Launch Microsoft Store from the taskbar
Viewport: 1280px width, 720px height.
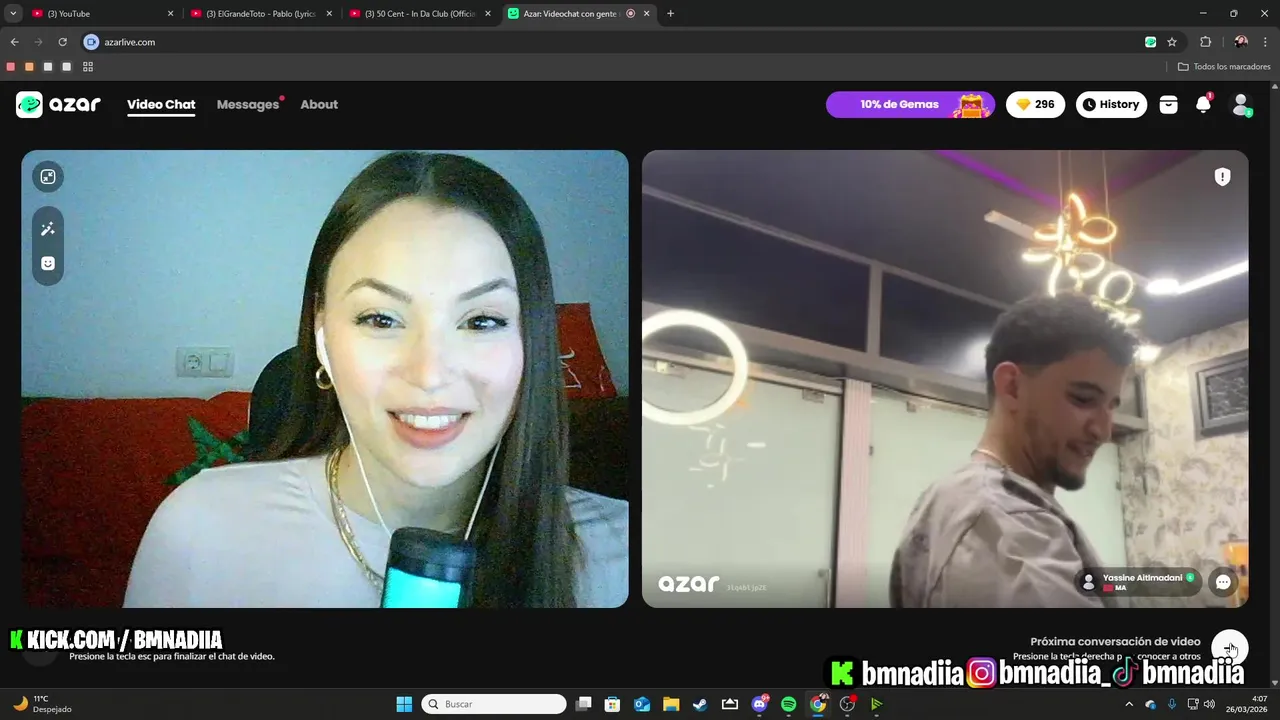coord(613,704)
